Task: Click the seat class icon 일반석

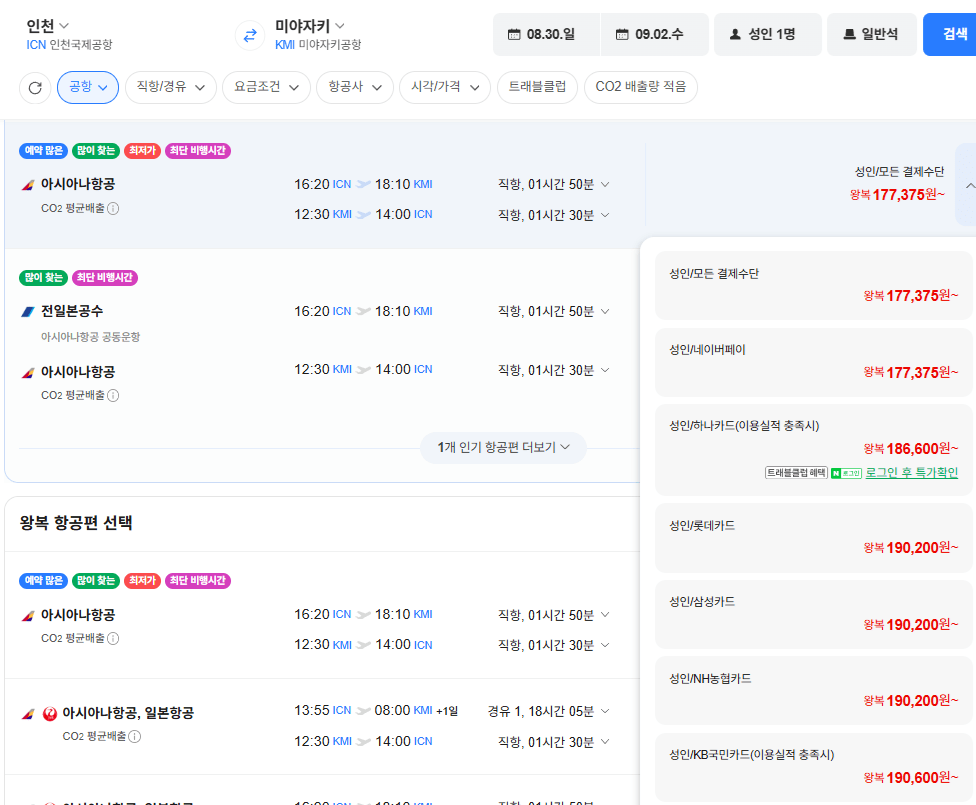Action: 849,34
